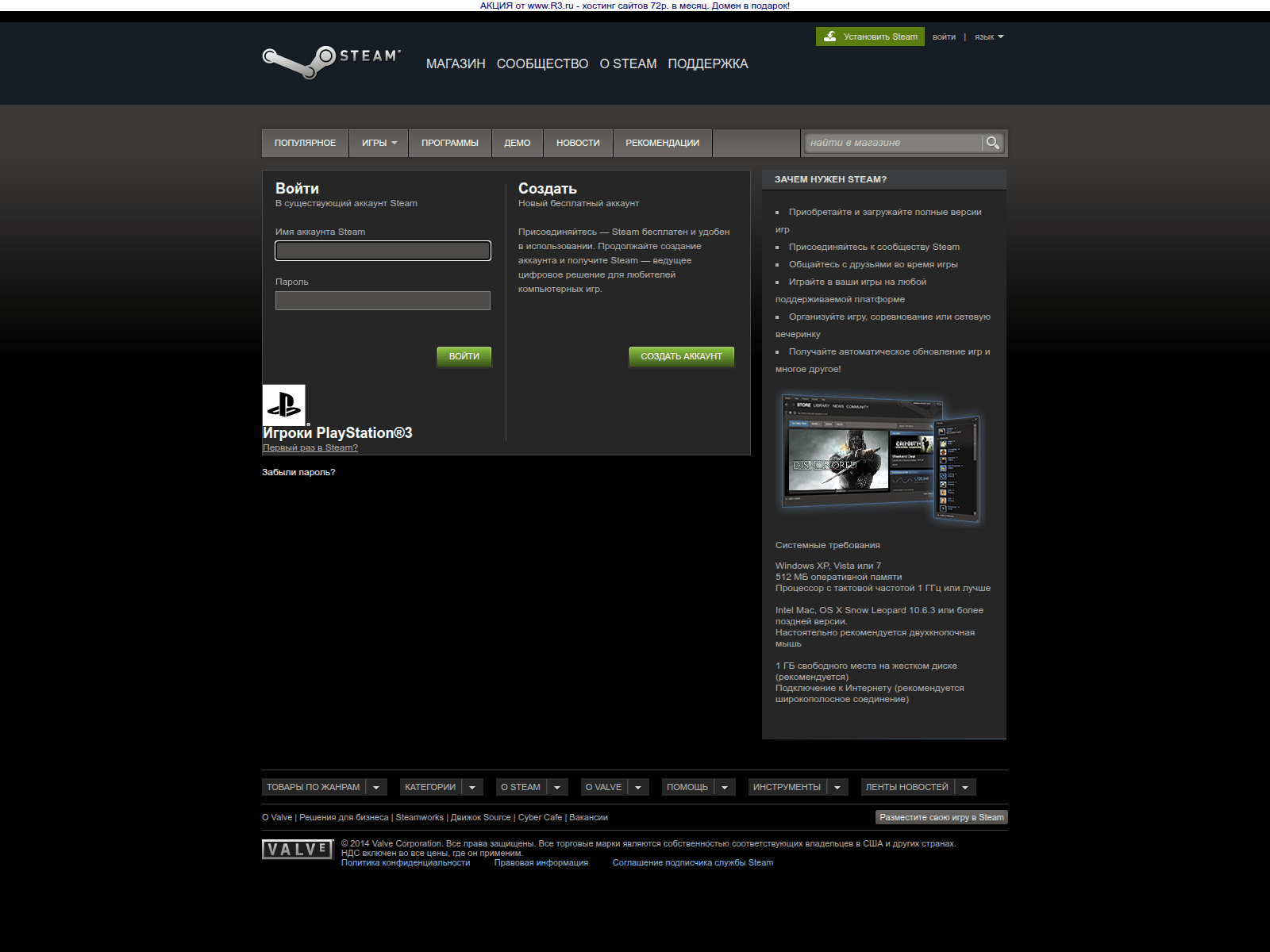Click the Забыли пароль link

point(298,472)
